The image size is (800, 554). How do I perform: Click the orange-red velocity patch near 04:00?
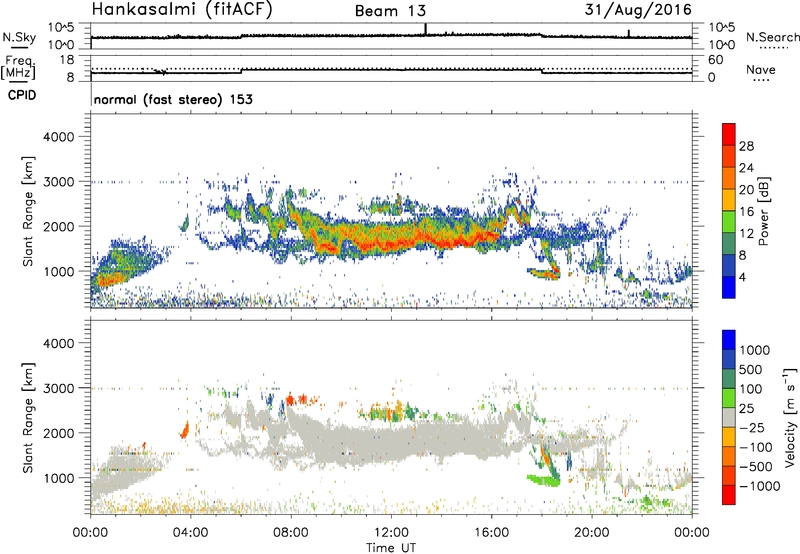pos(185,430)
